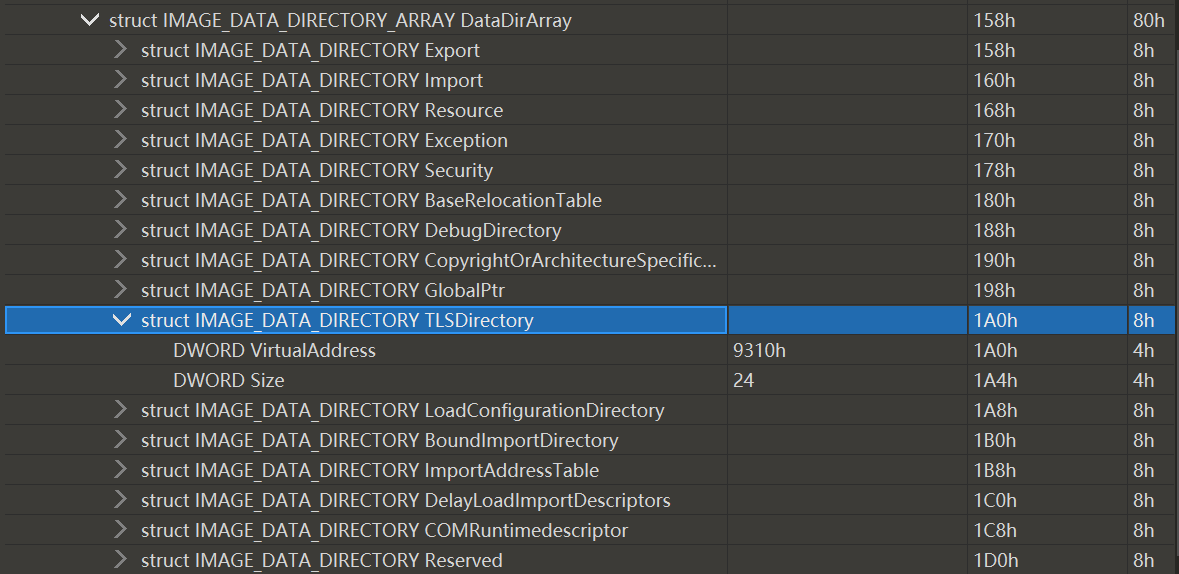Screen dimensions: 1179x574
Task: Click the VirtualAddress value 9310h
Action: click(x=759, y=351)
